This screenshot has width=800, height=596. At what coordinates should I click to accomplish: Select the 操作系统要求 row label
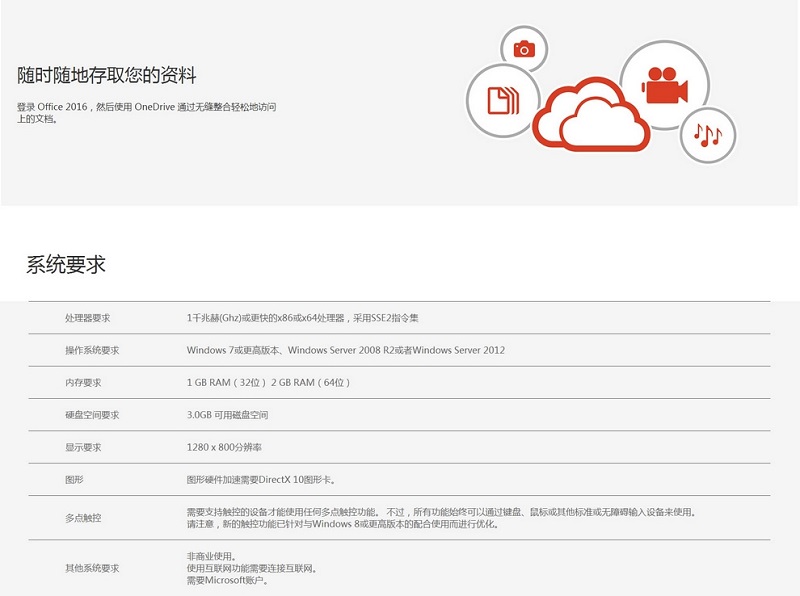tap(91, 350)
